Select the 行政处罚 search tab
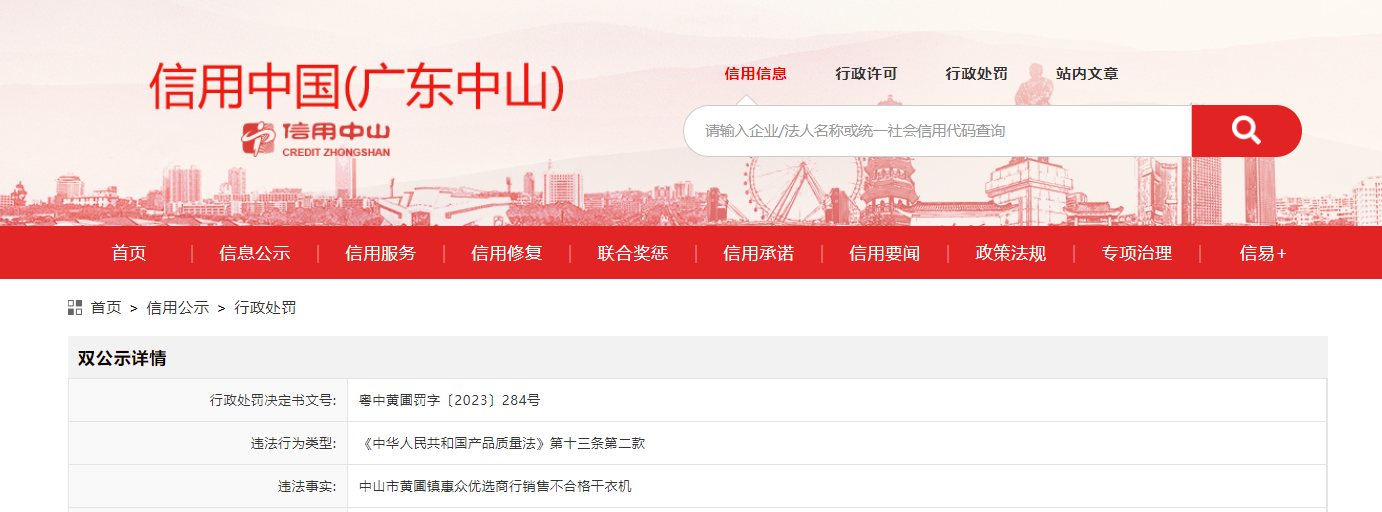Image resolution: width=1382 pixels, height=512 pixels. tap(977, 74)
